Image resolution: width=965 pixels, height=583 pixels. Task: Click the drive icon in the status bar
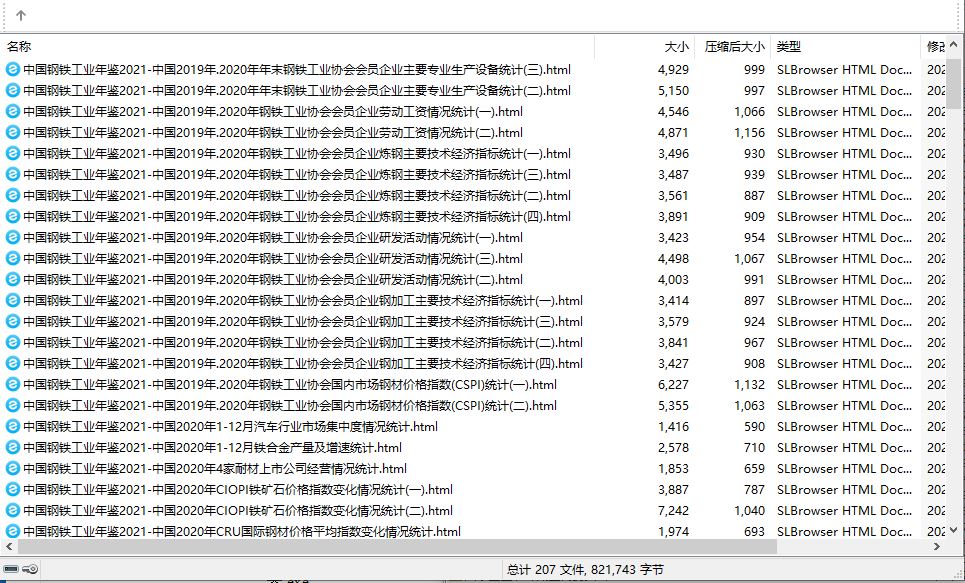point(11,569)
